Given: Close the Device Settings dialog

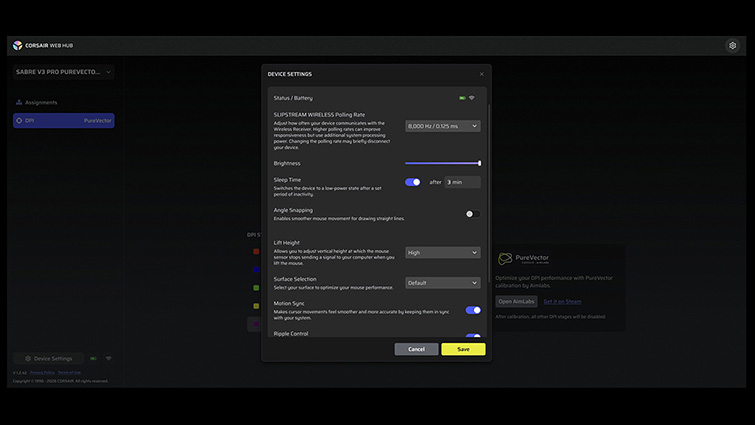Looking at the screenshot, I should pyautogui.click(x=482, y=74).
